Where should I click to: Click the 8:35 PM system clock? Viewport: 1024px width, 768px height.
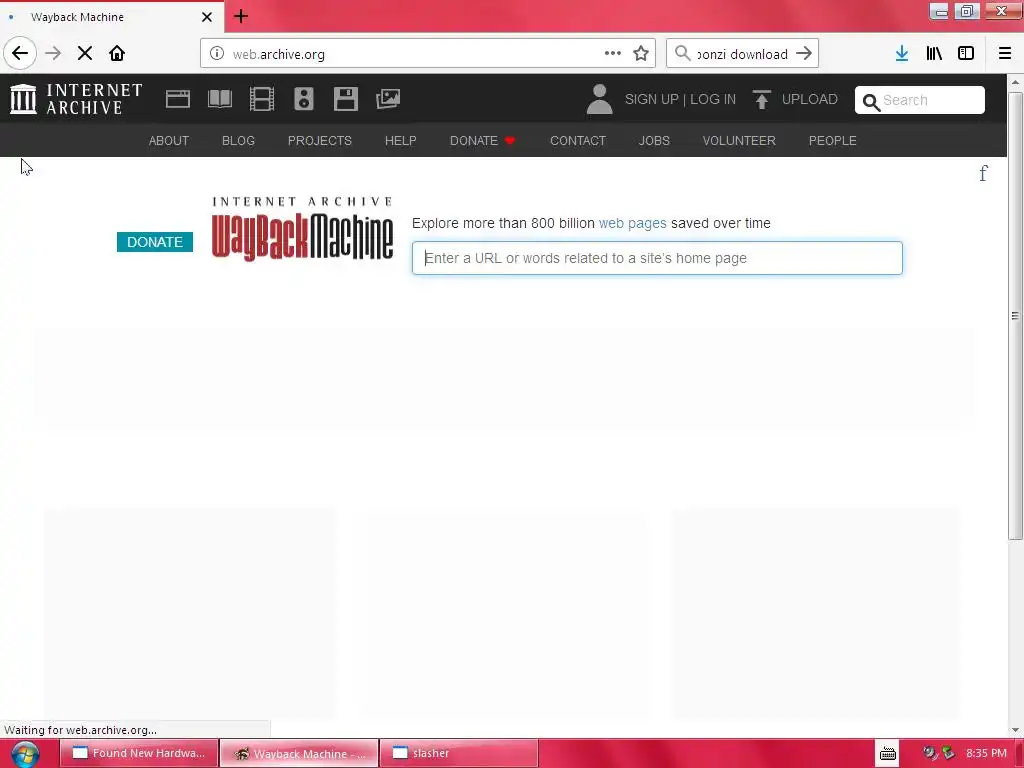coord(986,753)
